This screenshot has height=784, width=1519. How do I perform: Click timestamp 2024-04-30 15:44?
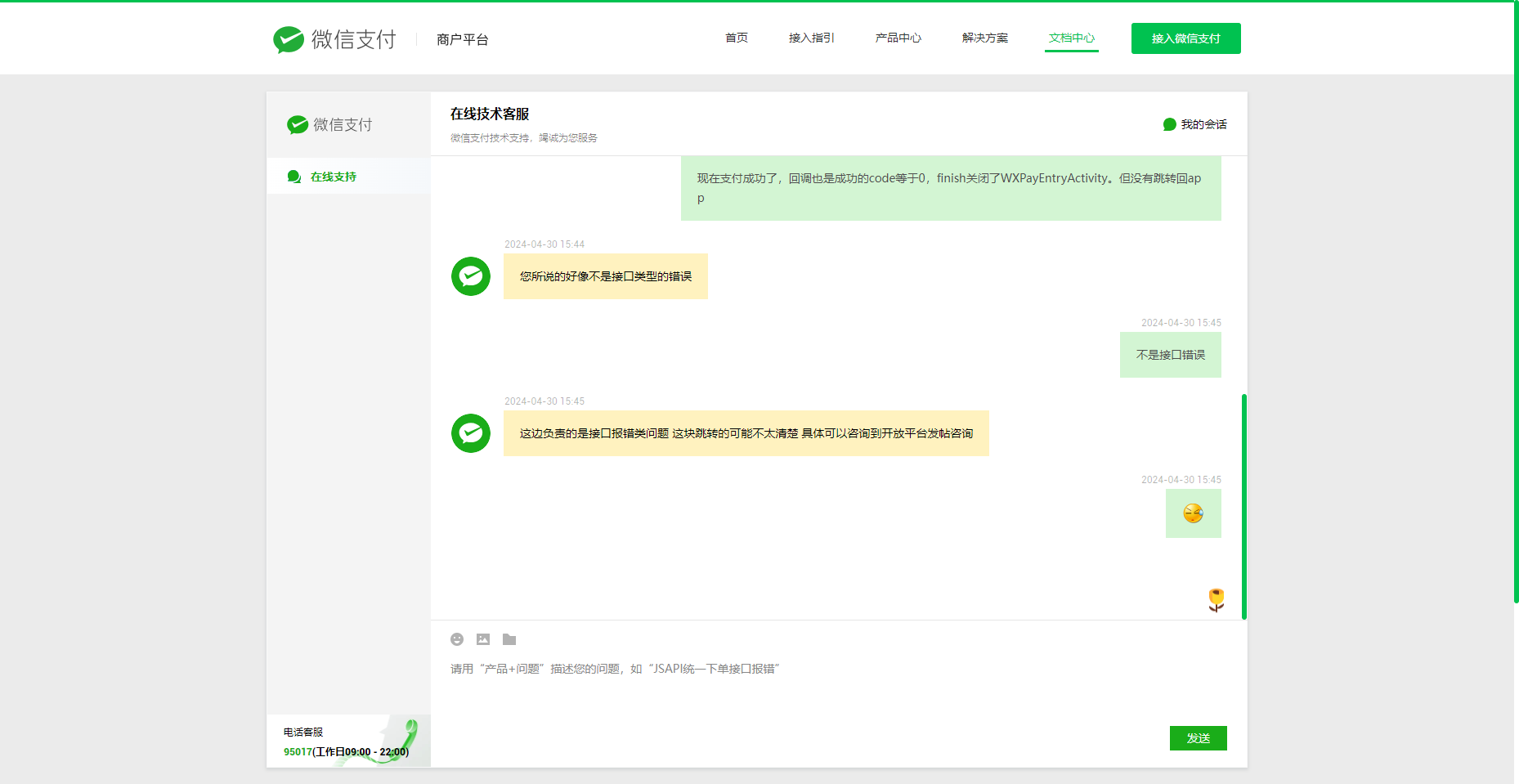(544, 244)
